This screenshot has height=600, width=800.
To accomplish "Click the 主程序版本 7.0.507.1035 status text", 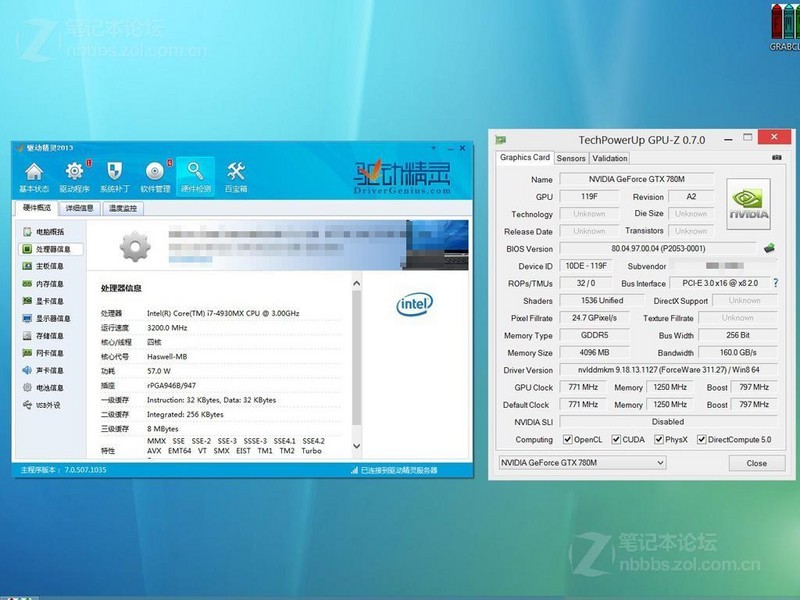I will click(x=63, y=470).
